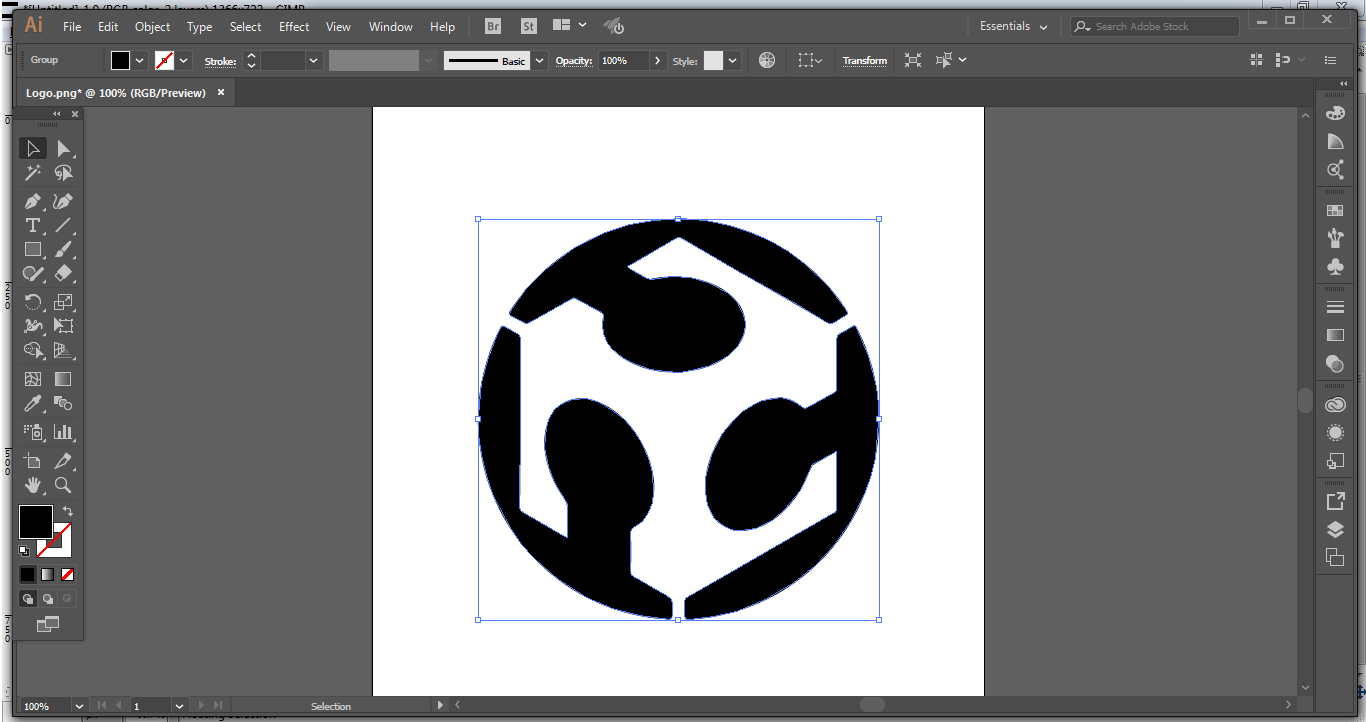Choose the Slice tool
Viewport: 1366px width, 722px height.
pyautogui.click(x=63, y=461)
